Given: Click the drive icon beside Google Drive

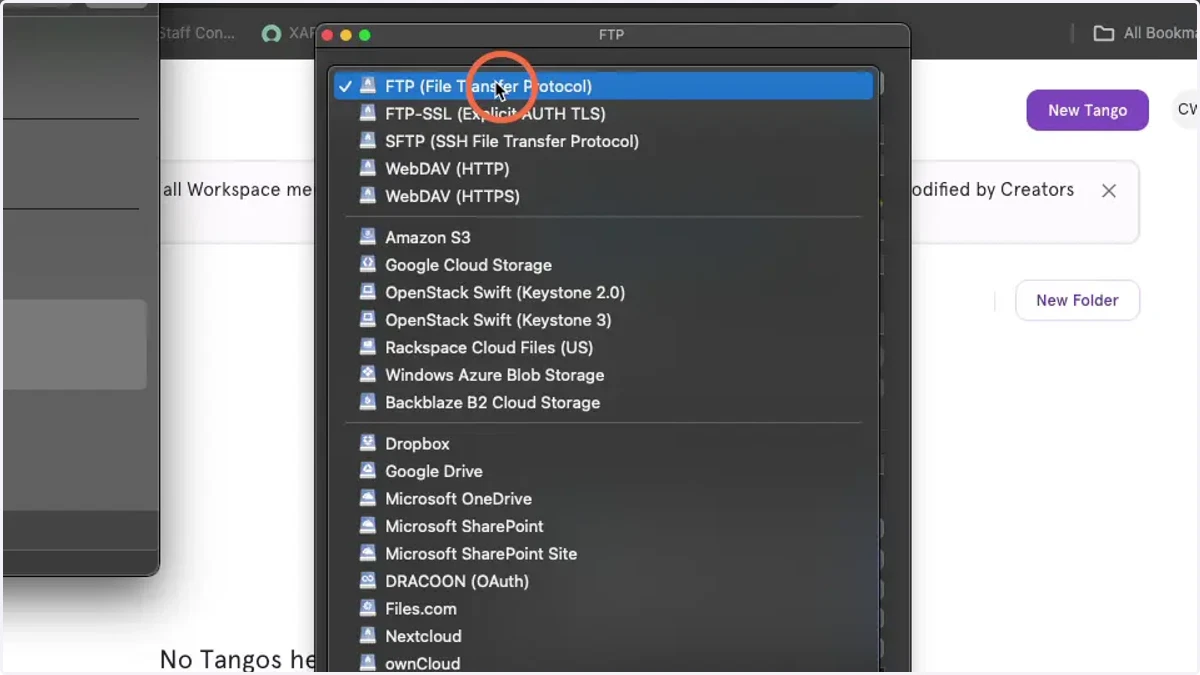Looking at the screenshot, I should click(x=368, y=471).
